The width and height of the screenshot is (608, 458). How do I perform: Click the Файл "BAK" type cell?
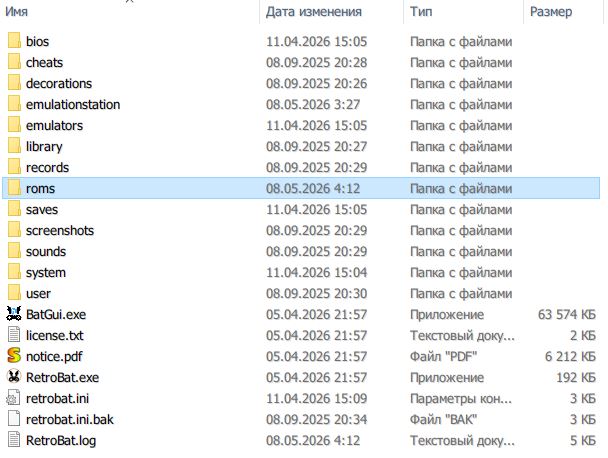click(443, 419)
